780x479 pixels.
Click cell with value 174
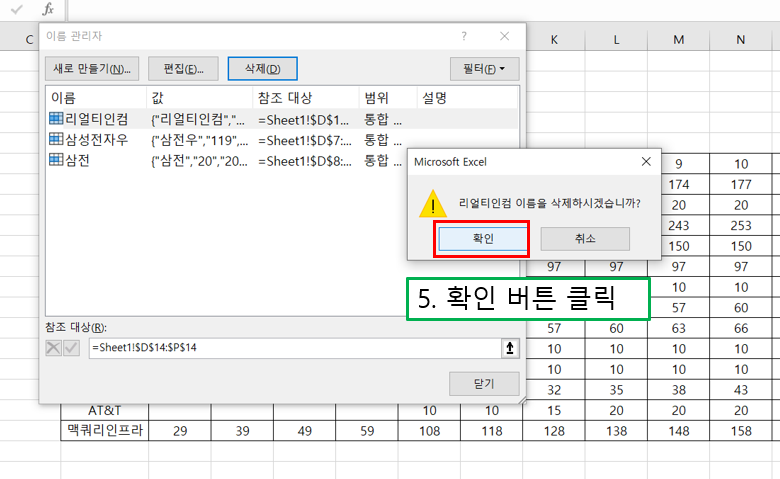679,185
